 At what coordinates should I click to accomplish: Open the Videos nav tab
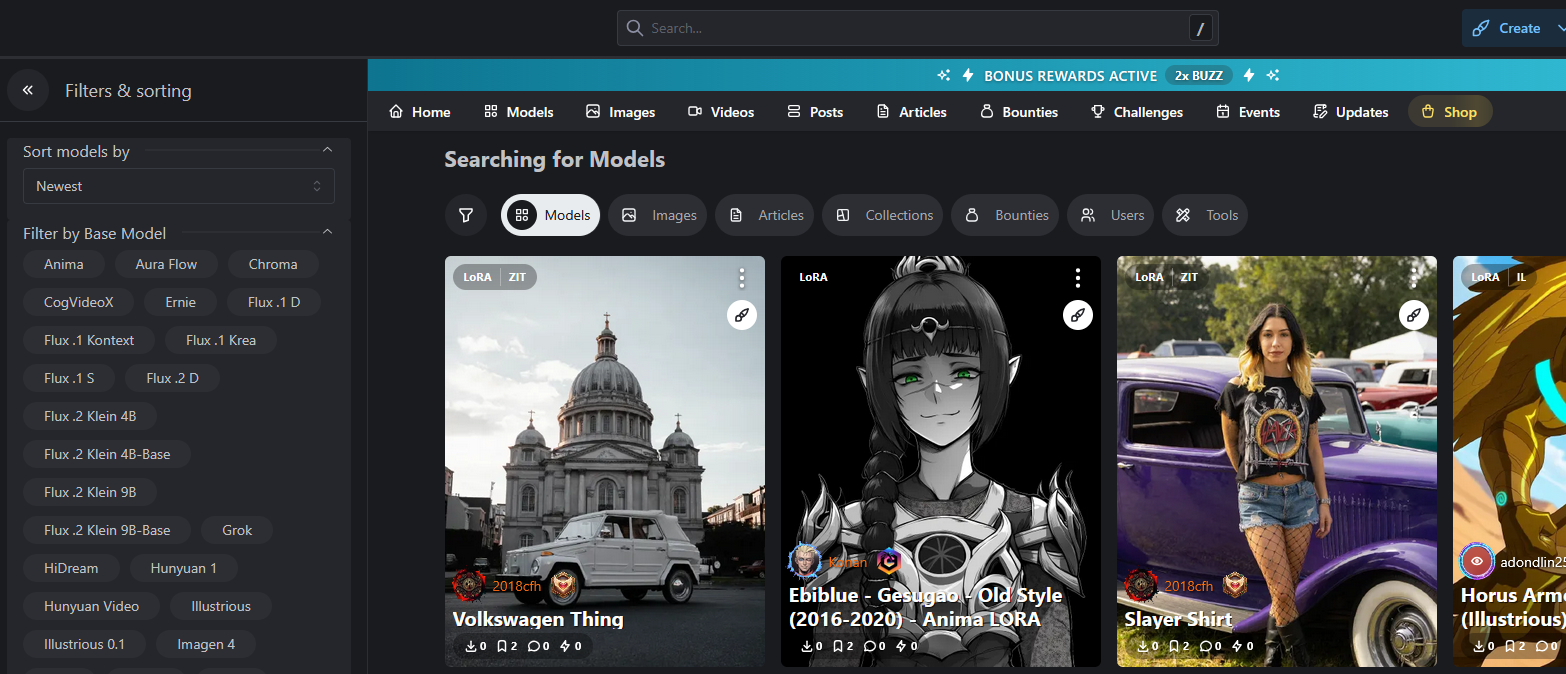click(721, 112)
